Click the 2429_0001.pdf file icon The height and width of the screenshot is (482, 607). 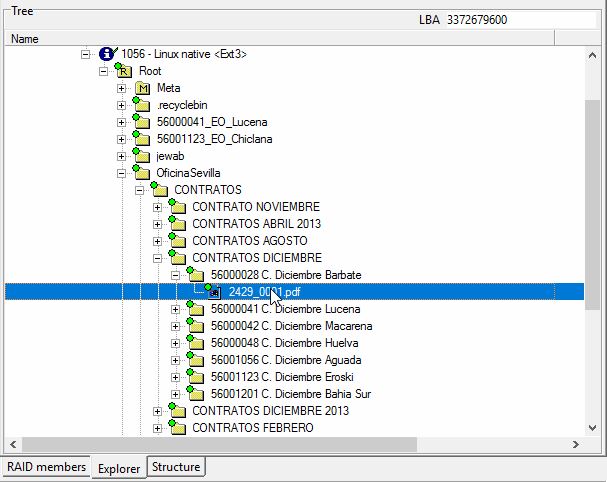pyautogui.click(x=214, y=292)
